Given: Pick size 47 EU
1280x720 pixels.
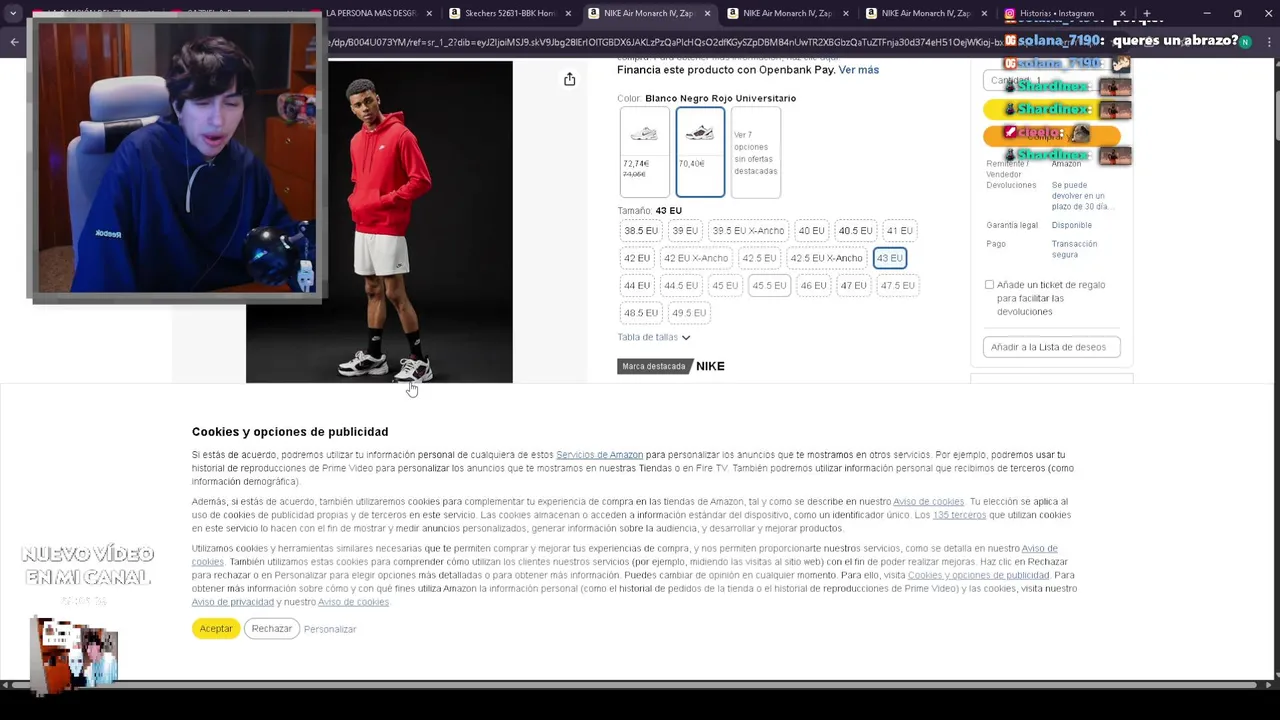Looking at the screenshot, I should coord(853,286).
